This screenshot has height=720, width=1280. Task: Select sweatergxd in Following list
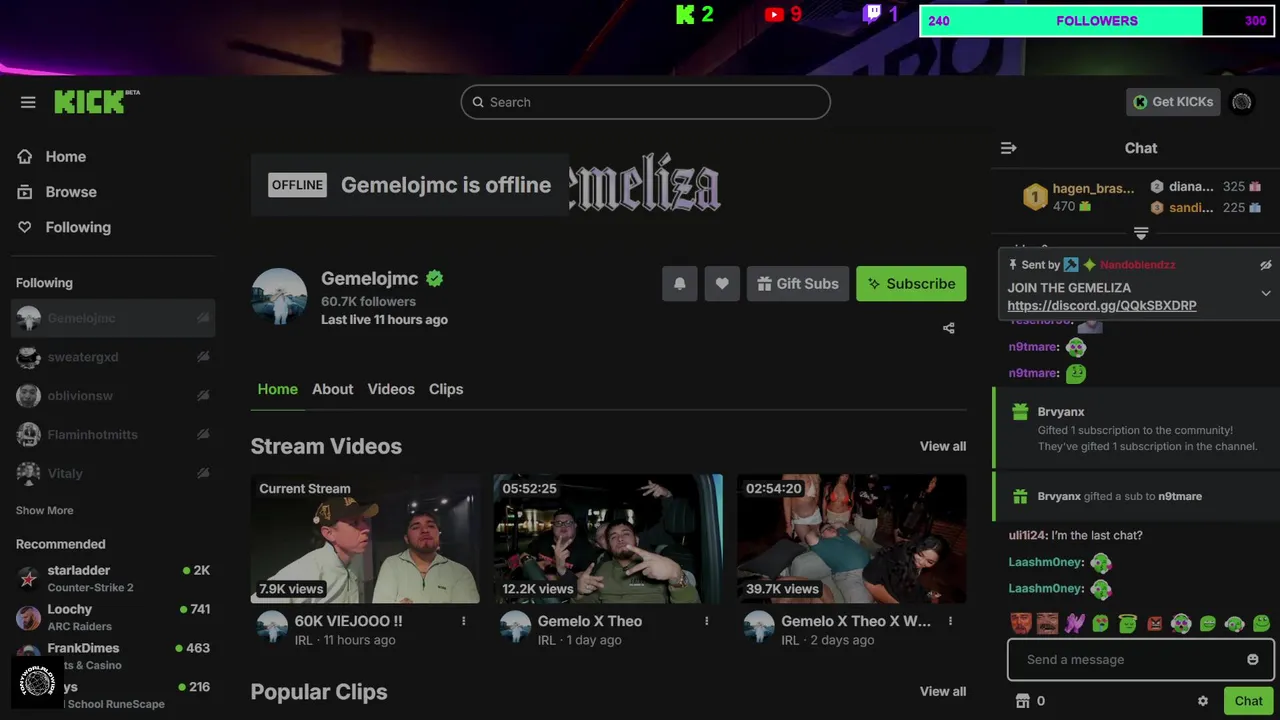(x=113, y=357)
